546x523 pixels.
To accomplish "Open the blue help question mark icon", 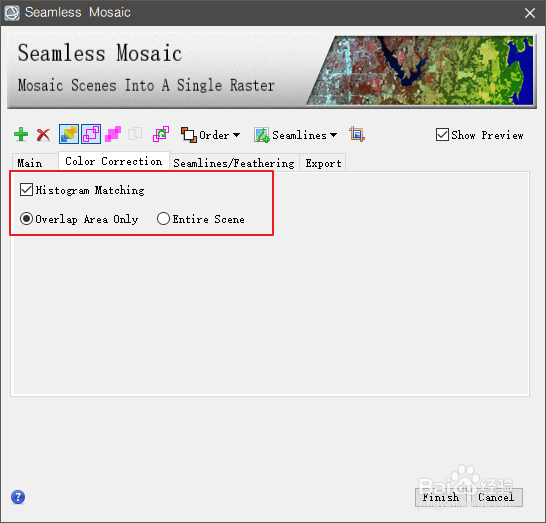I will click(x=18, y=497).
